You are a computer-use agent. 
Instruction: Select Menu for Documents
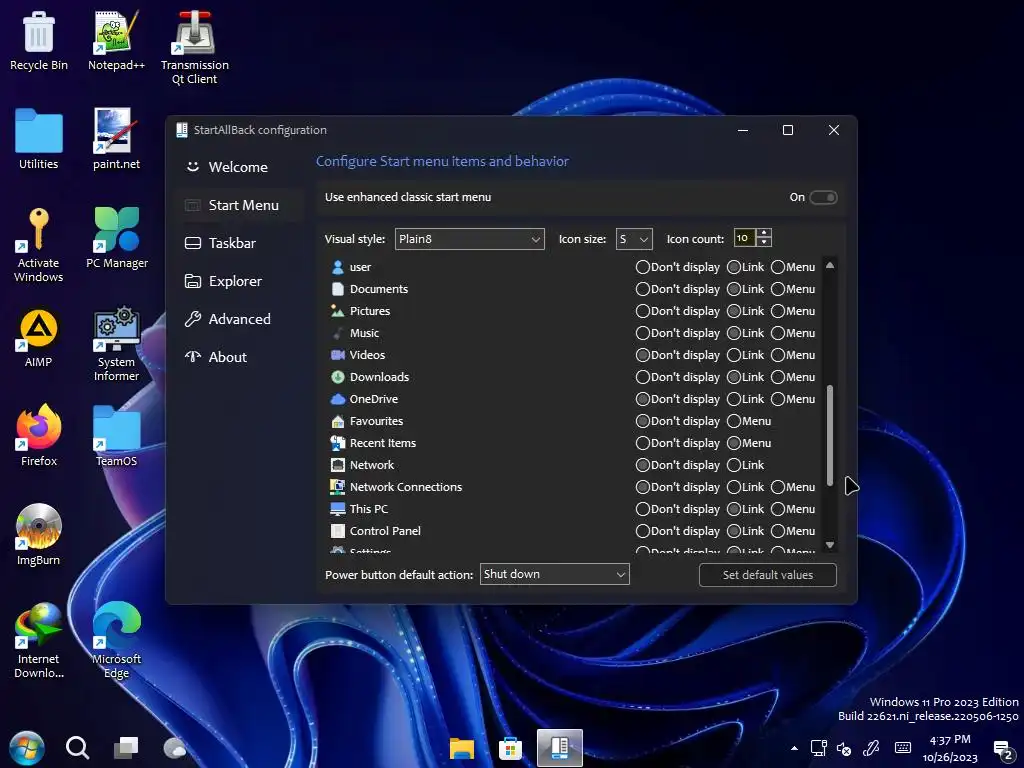pos(793,289)
